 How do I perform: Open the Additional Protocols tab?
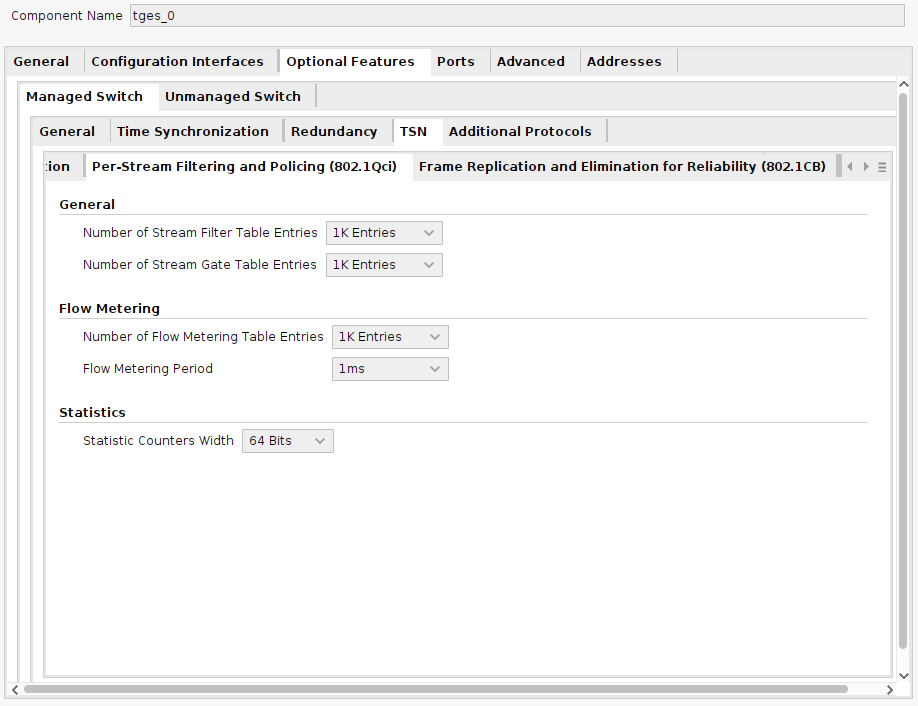point(520,132)
